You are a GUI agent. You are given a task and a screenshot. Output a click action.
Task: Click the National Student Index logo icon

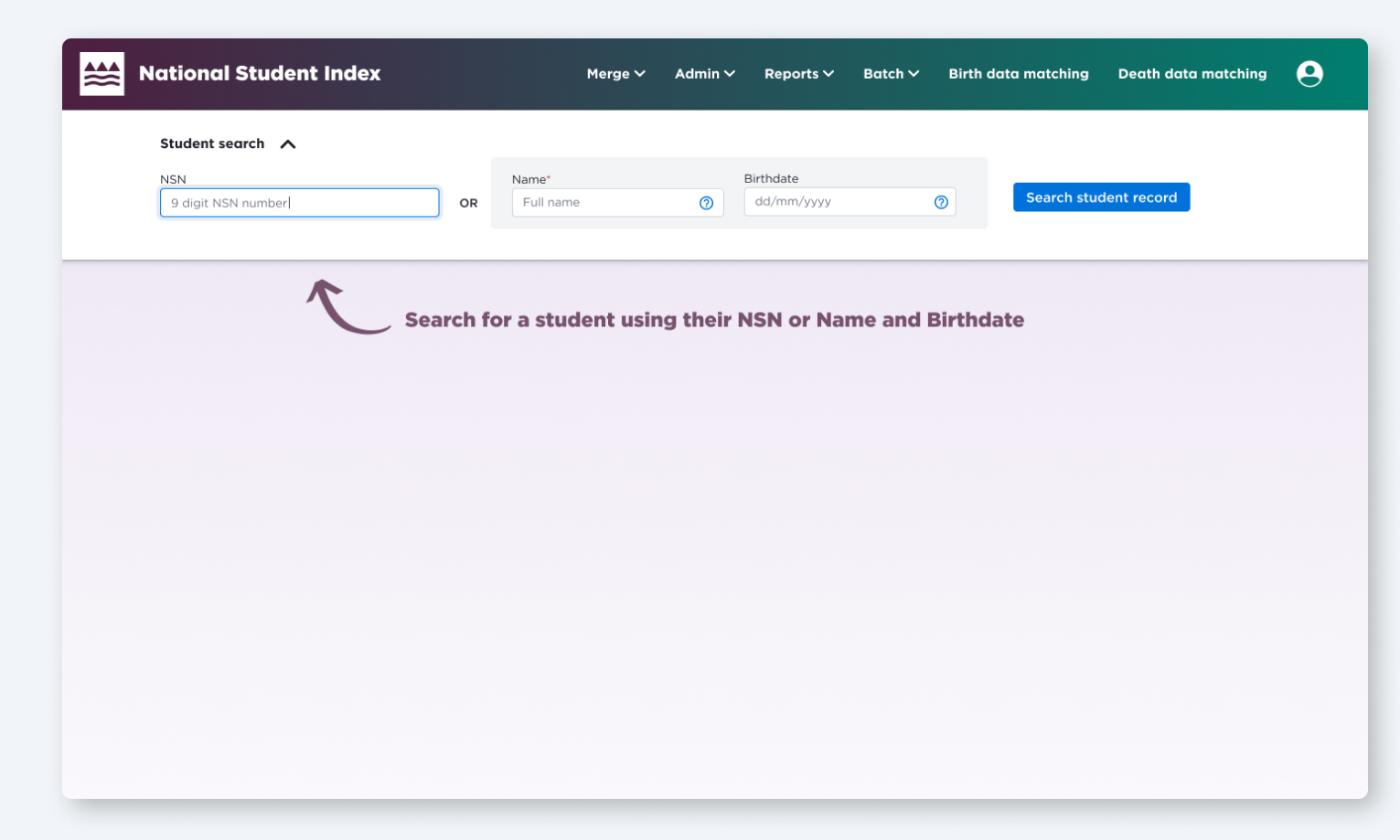pos(102,74)
